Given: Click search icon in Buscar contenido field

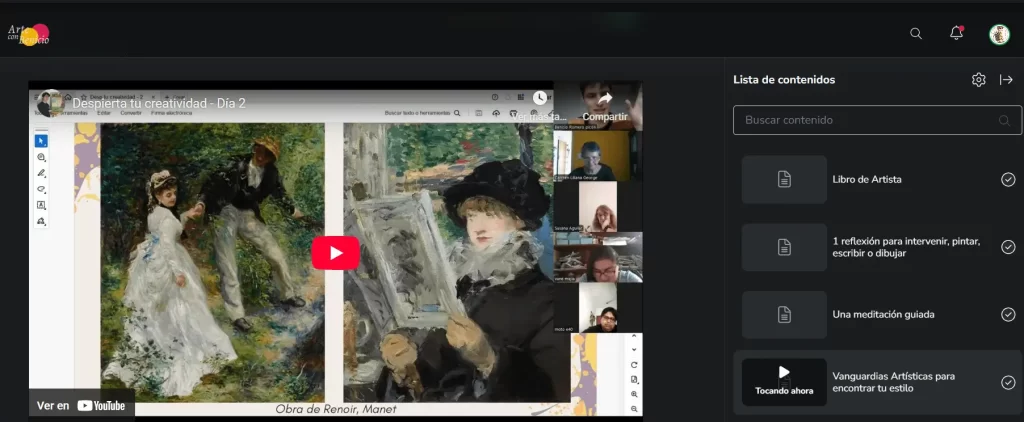Looking at the screenshot, I should click(1004, 120).
